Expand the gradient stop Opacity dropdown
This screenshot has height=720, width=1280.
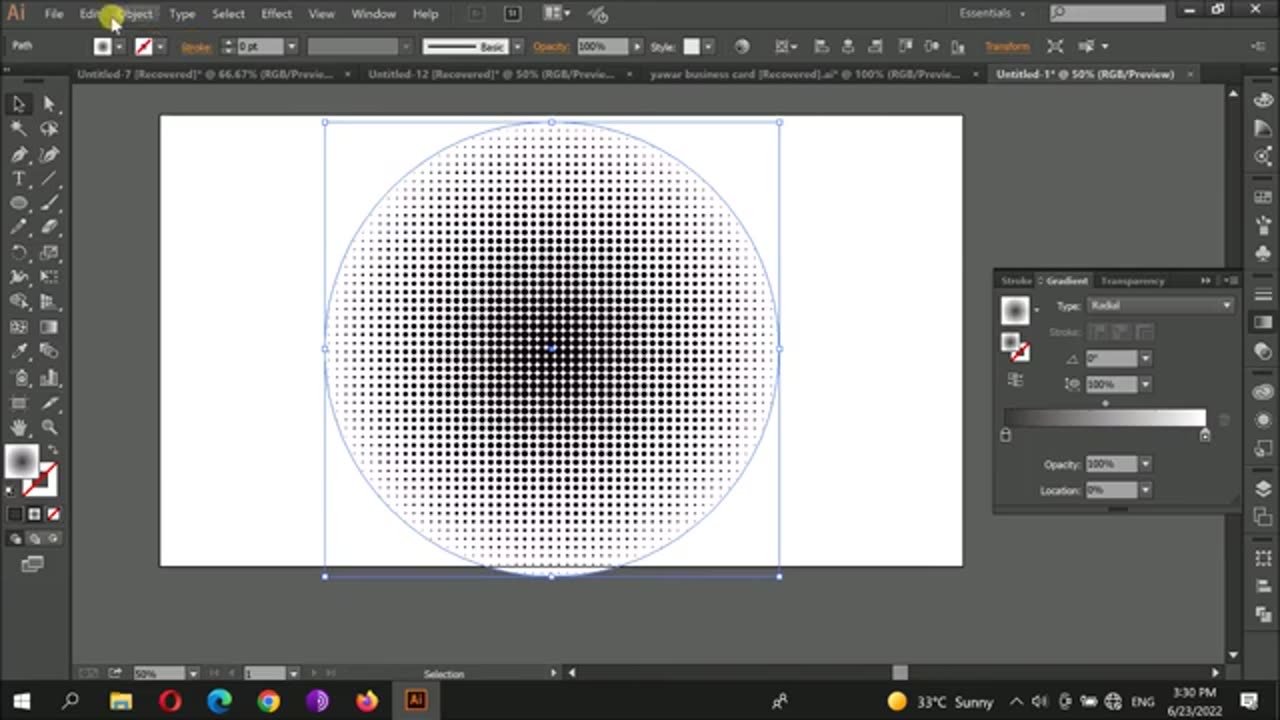coord(1146,464)
